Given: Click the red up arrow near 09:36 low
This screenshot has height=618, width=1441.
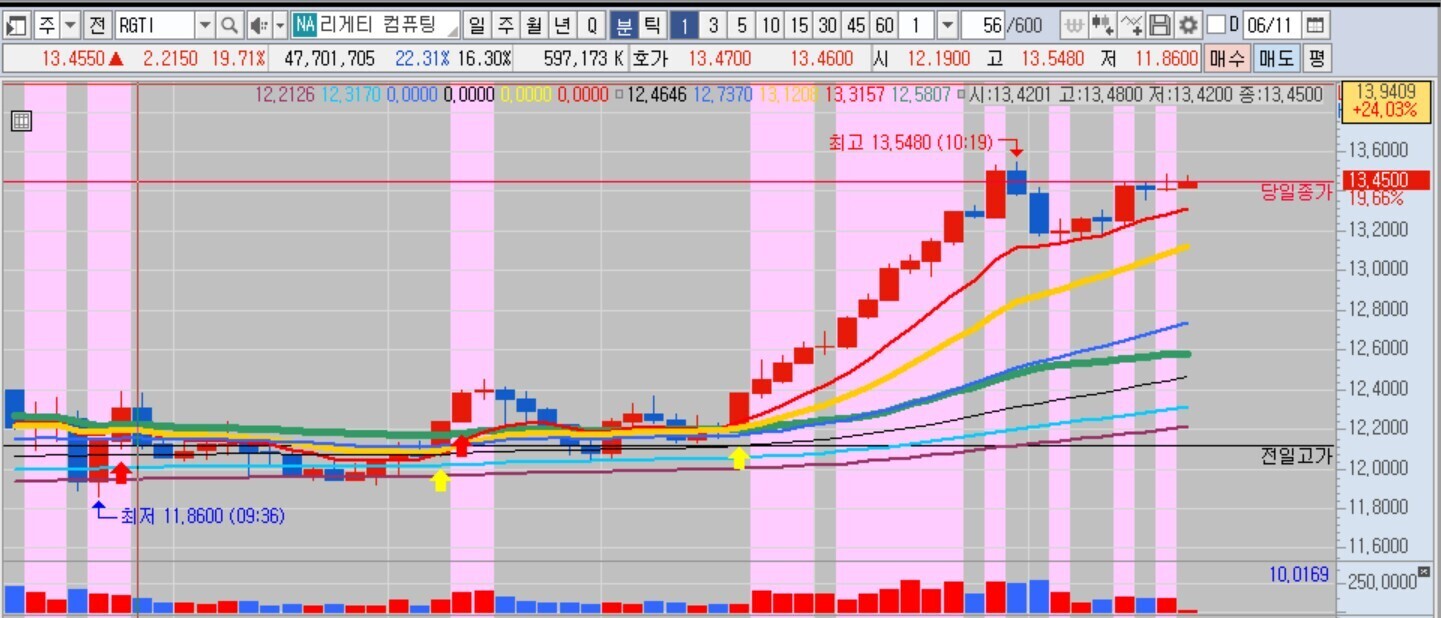Looking at the screenshot, I should tap(121, 472).
